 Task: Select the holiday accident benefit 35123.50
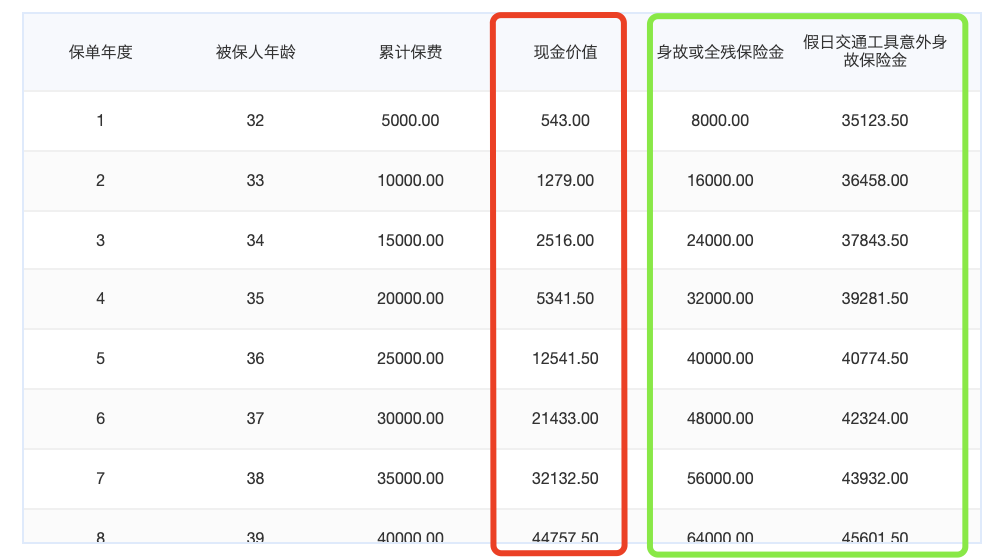(x=875, y=121)
